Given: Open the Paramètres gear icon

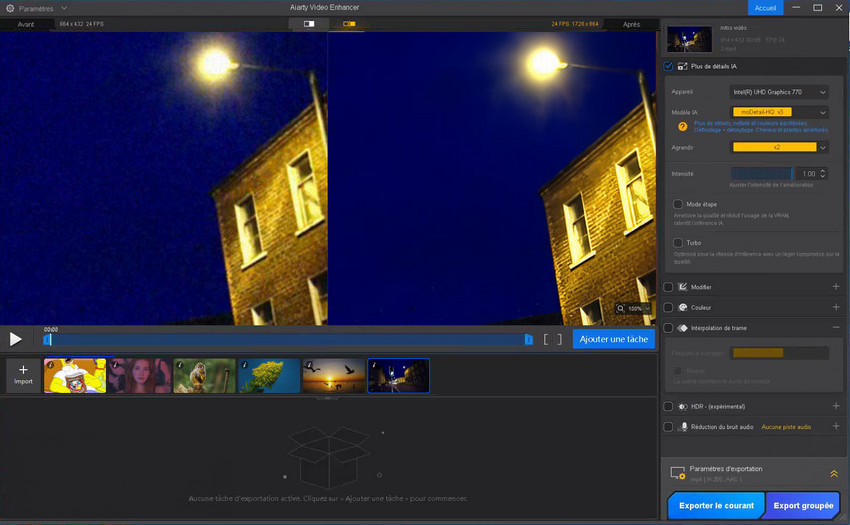Looking at the screenshot, I should [10, 8].
